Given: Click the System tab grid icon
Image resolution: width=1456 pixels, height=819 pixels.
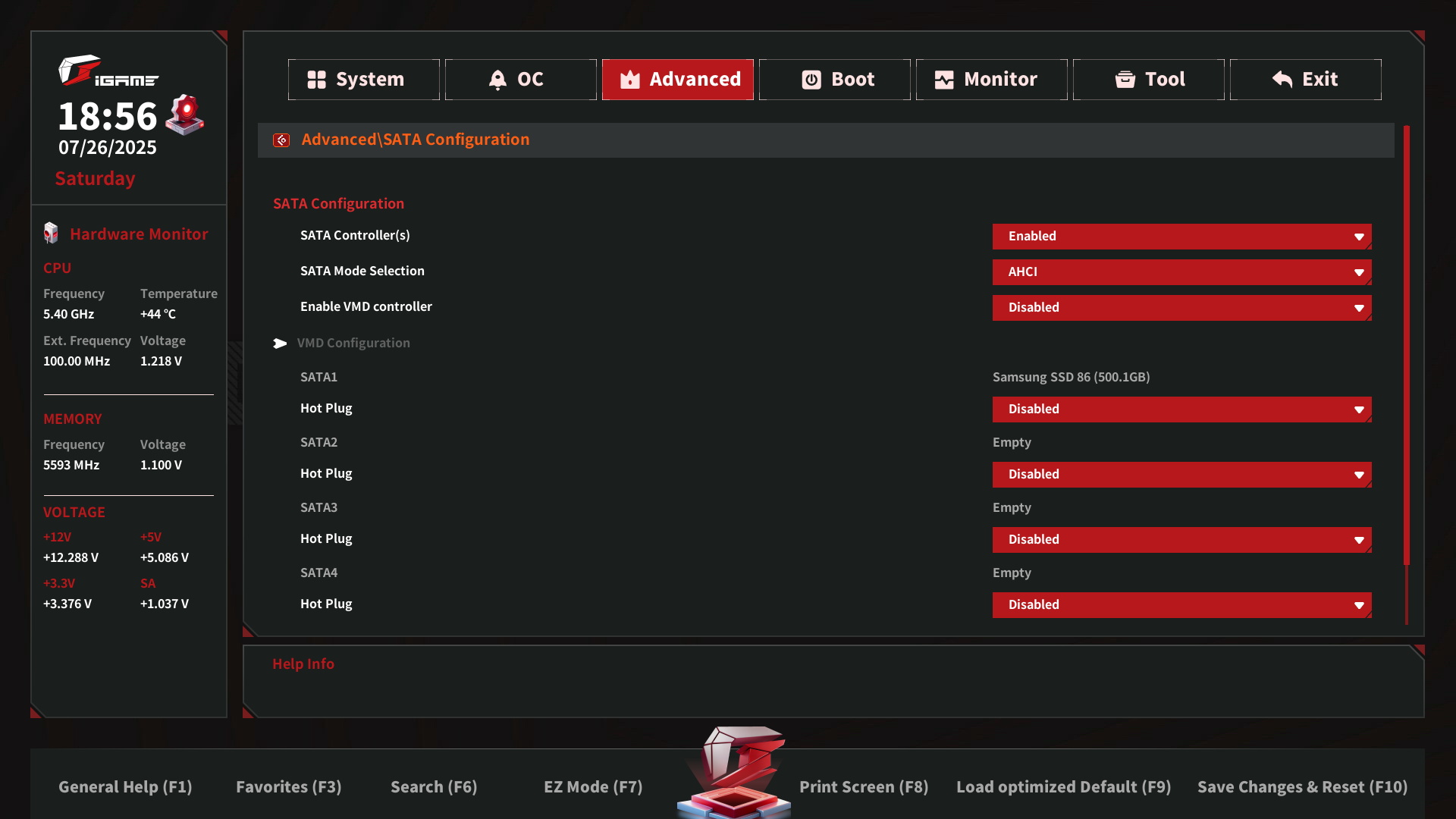Looking at the screenshot, I should (316, 80).
